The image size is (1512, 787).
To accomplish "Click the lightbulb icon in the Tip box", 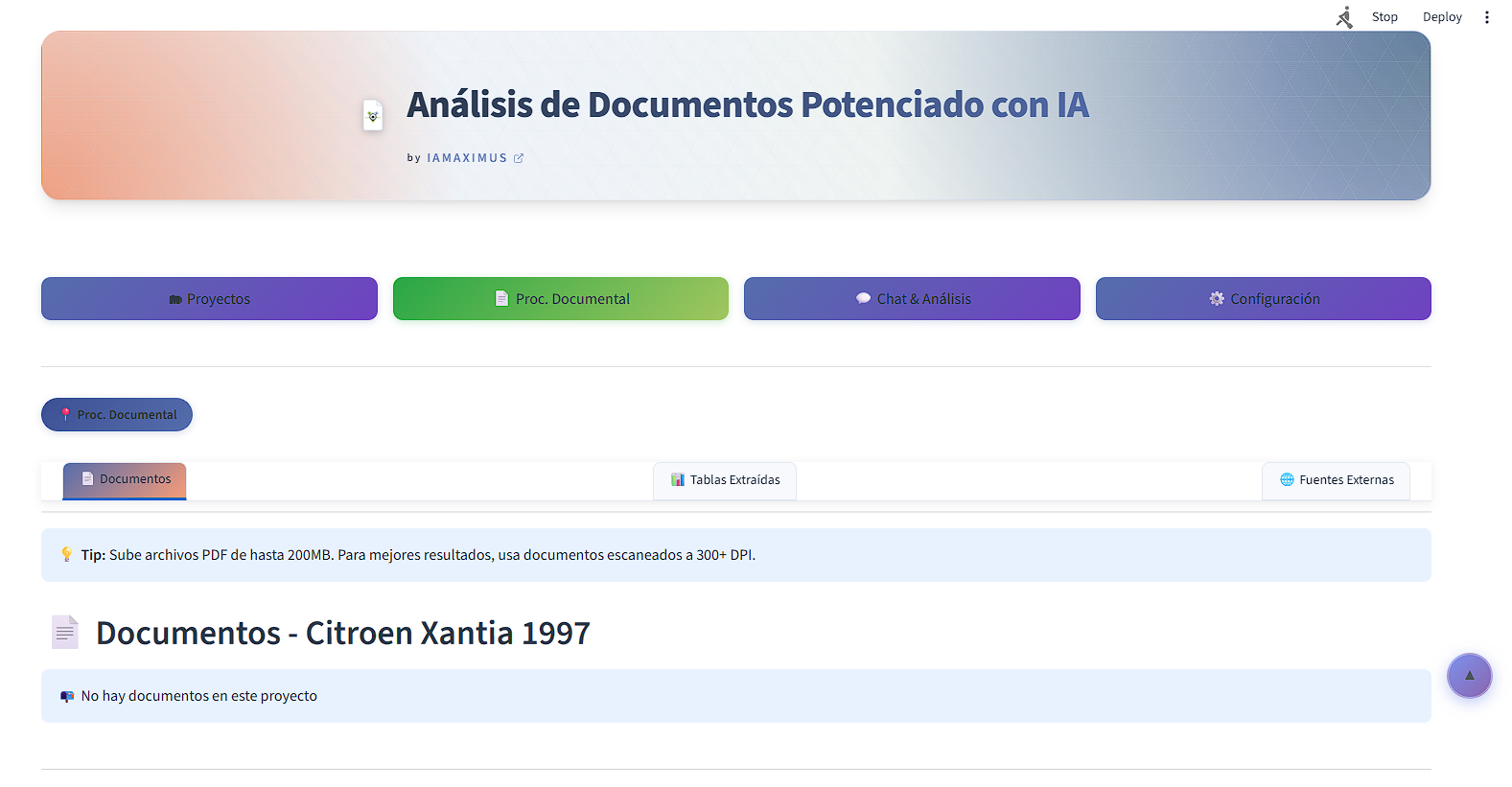I will point(66,555).
